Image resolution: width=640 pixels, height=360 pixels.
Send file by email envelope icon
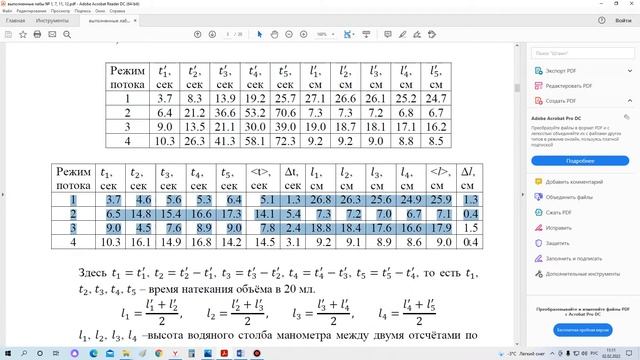coord(52,35)
